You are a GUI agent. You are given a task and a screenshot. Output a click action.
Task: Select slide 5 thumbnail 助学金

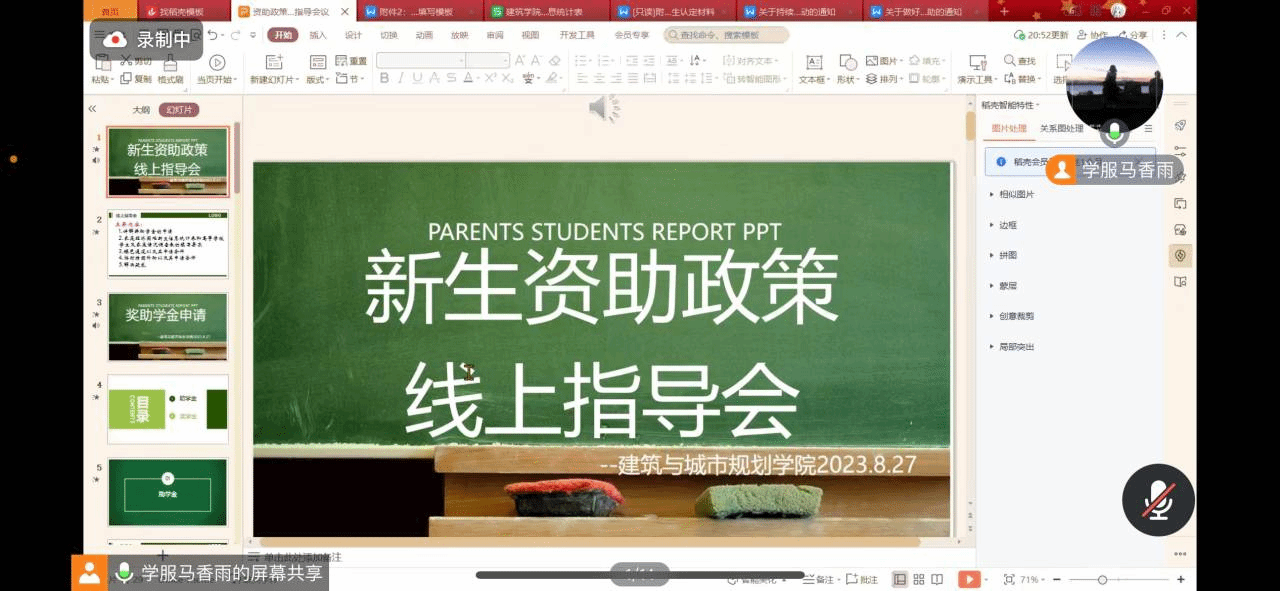pyautogui.click(x=168, y=491)
